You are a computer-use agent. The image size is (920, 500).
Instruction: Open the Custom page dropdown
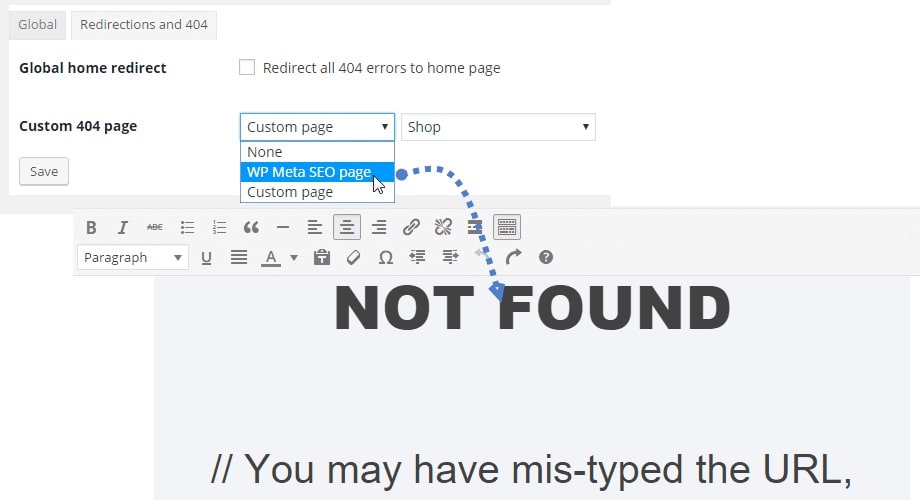(x=317, y=127)
